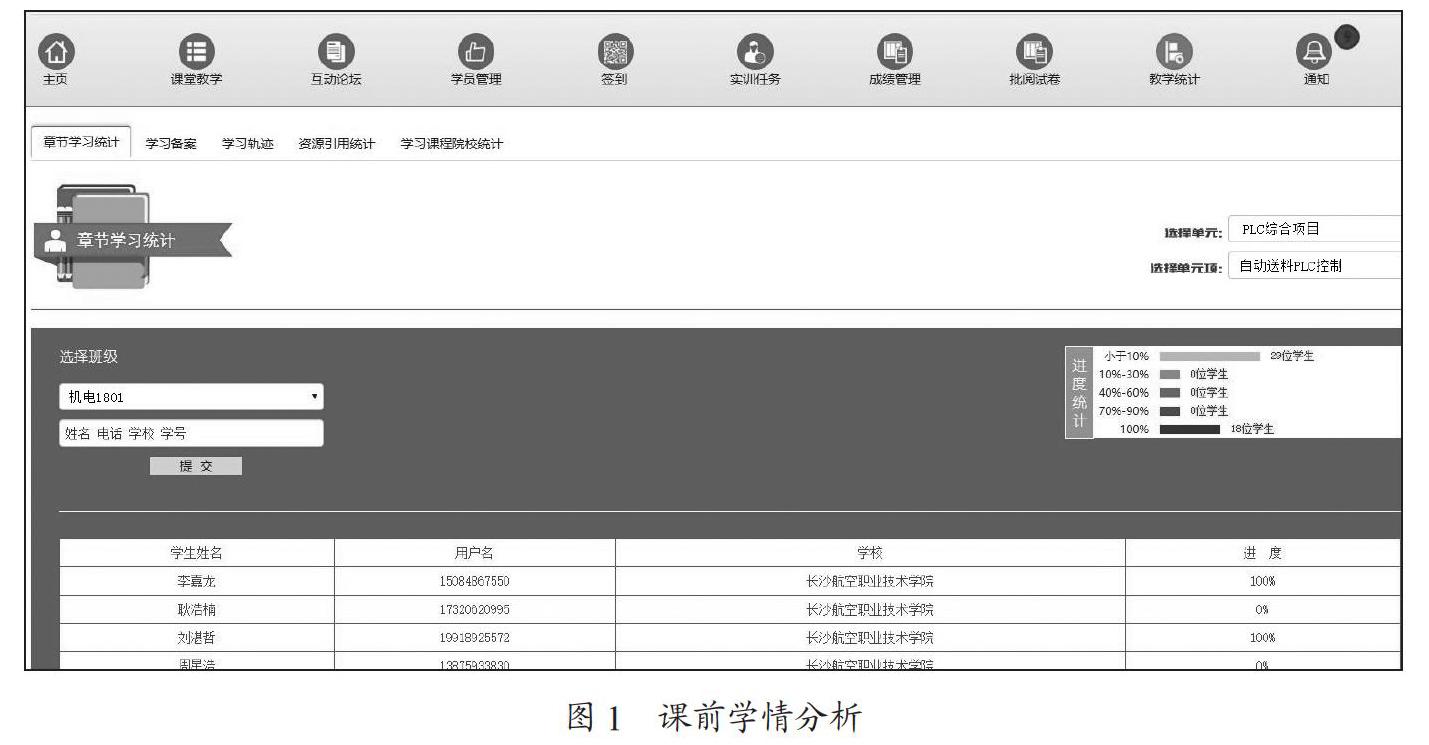Open the 签到 QR check-in icon

615,52
